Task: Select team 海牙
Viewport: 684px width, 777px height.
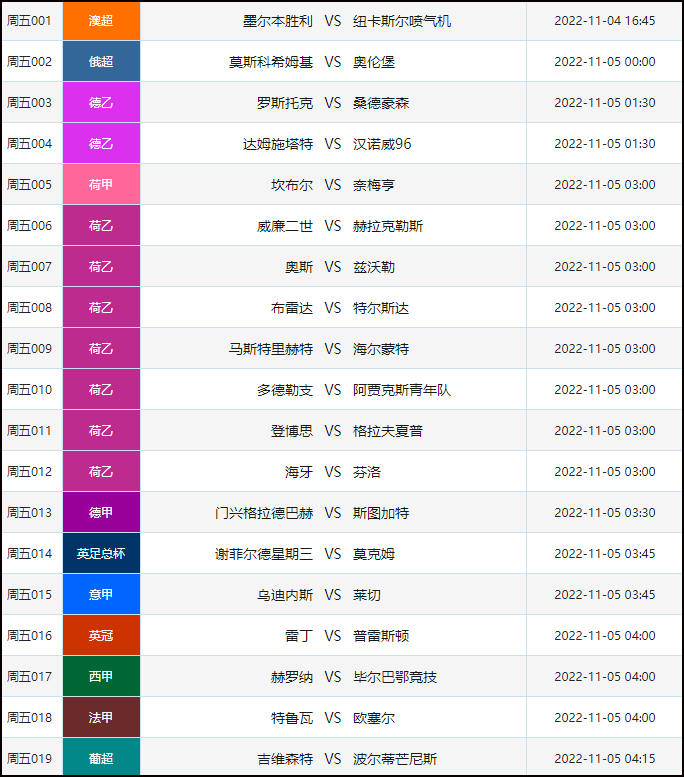Action: tap(299, 472)
